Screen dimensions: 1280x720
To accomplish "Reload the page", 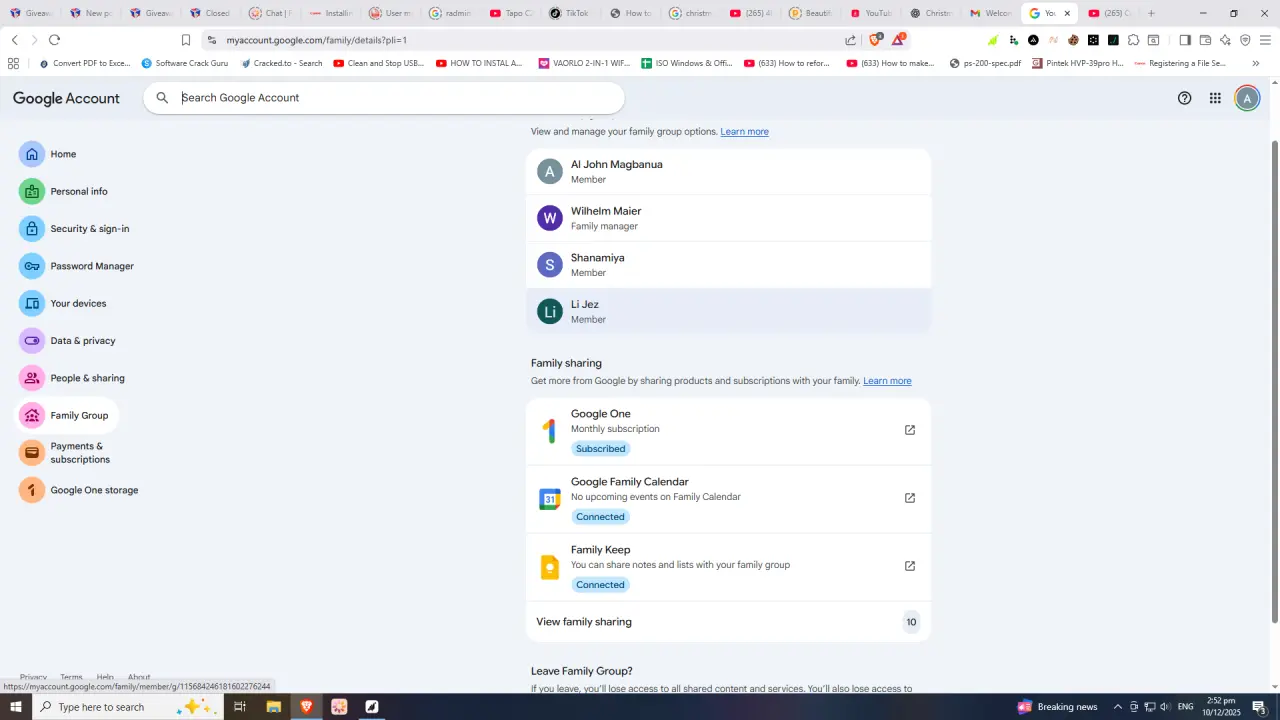I will pyautogui.click(x=54, y=40).
